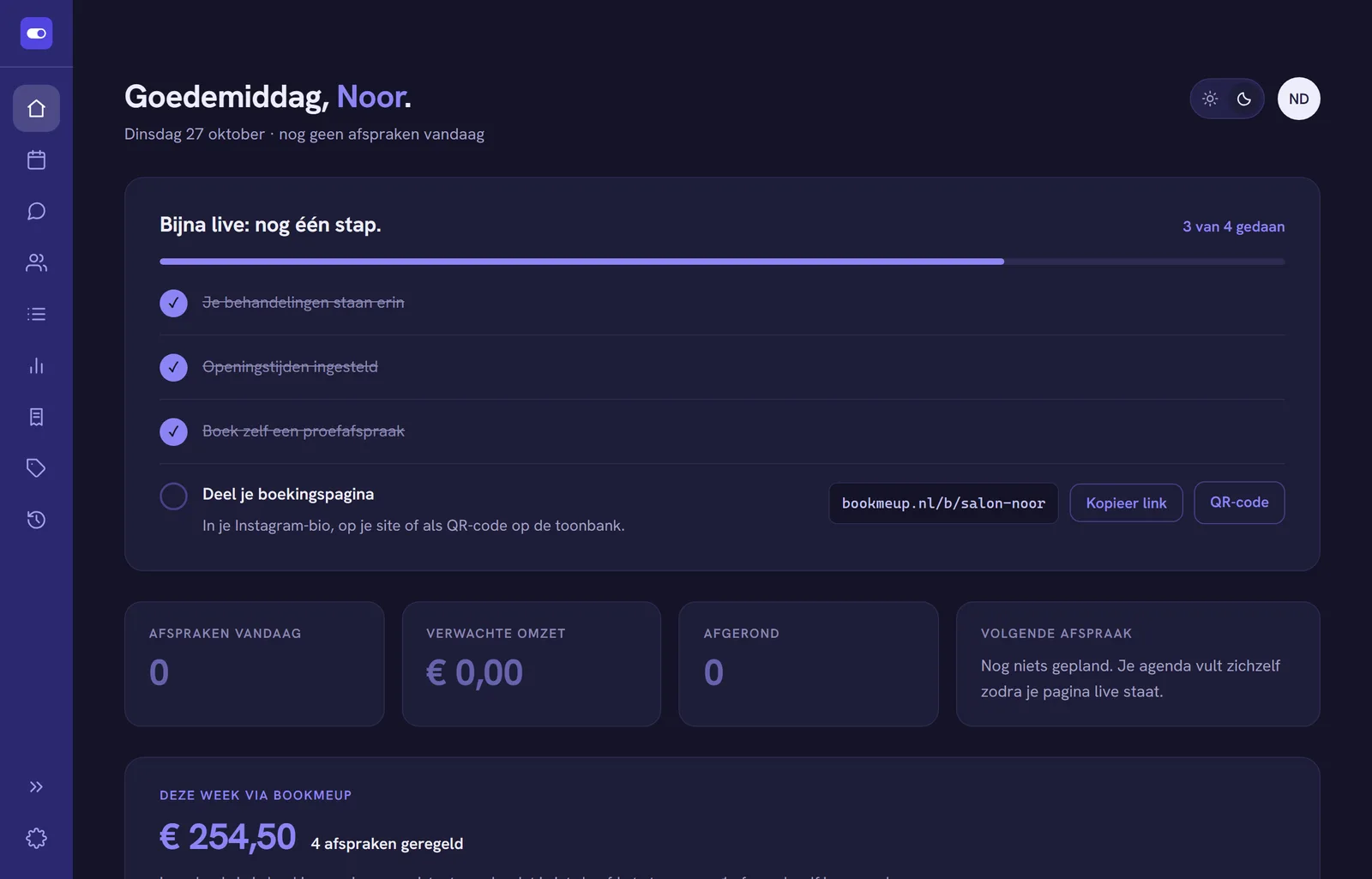Switch to dark theme moon icon
This screenshot has height=879, width=1372.
tap(1244, 99)
